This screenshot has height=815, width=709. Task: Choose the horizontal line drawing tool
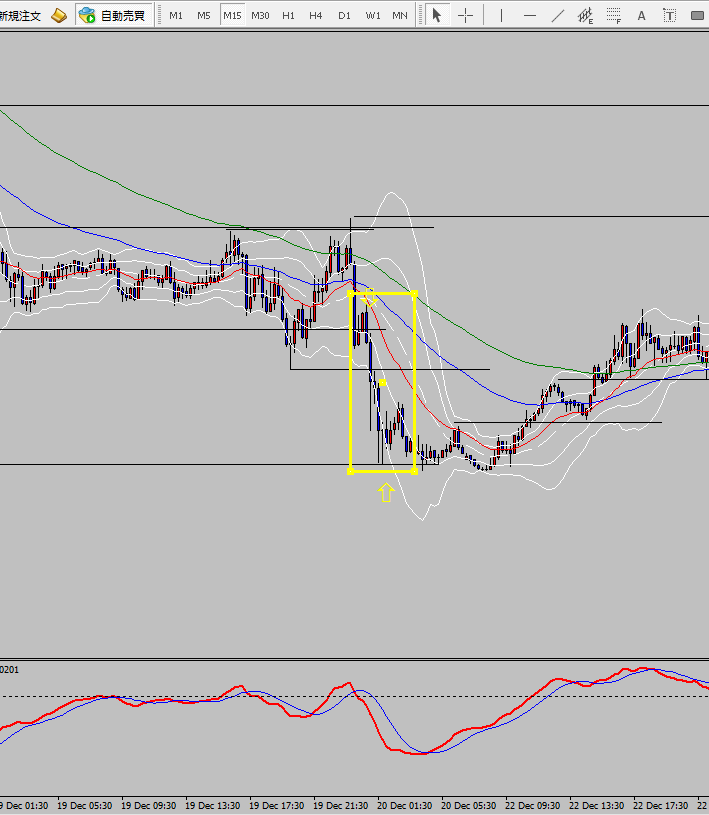click(x=530, y=15)
